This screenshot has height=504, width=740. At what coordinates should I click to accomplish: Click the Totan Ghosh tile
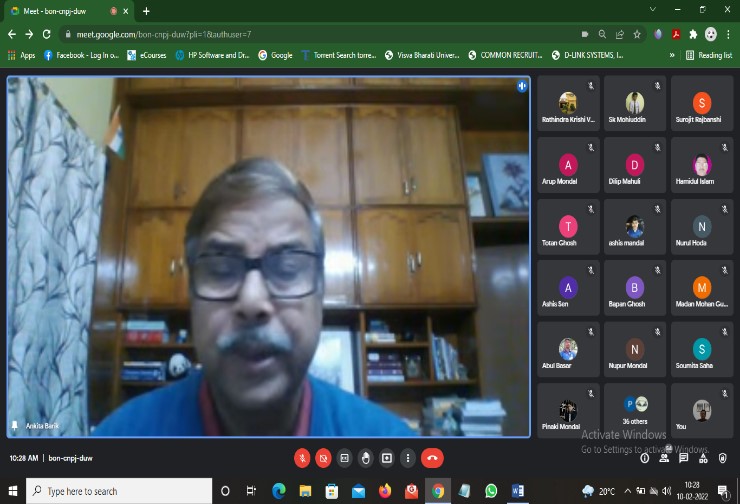[x=568, y=227]
